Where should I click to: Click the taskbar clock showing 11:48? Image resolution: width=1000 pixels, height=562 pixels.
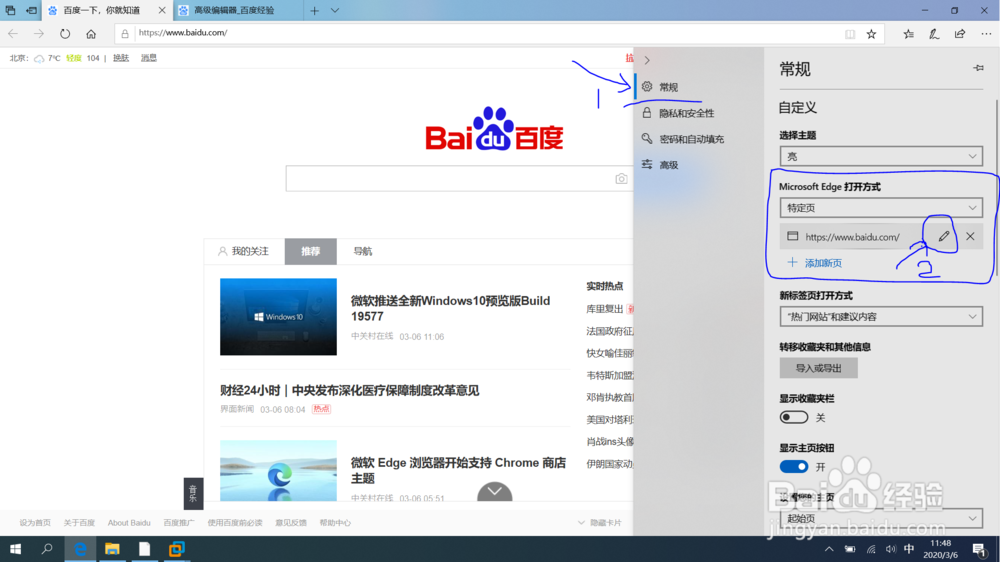point(941,549)
